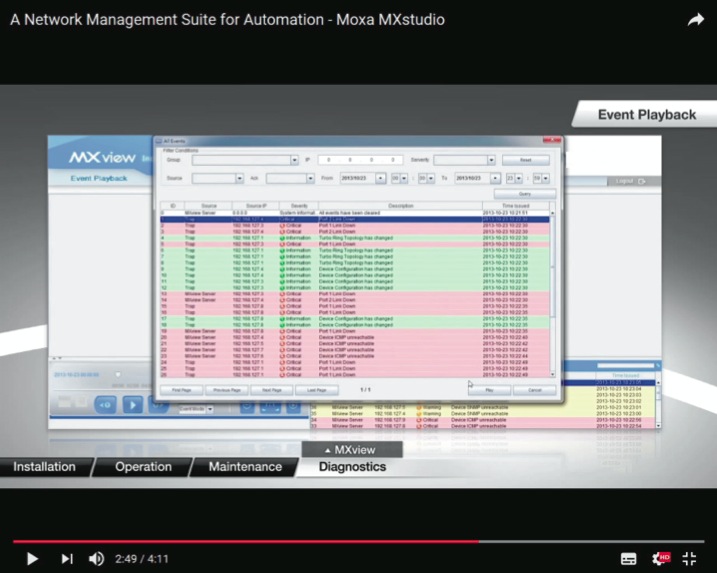The height and width of the screenshot is (573, 717).
Task: Toggle subtitles captions icon
Action: 628,558
